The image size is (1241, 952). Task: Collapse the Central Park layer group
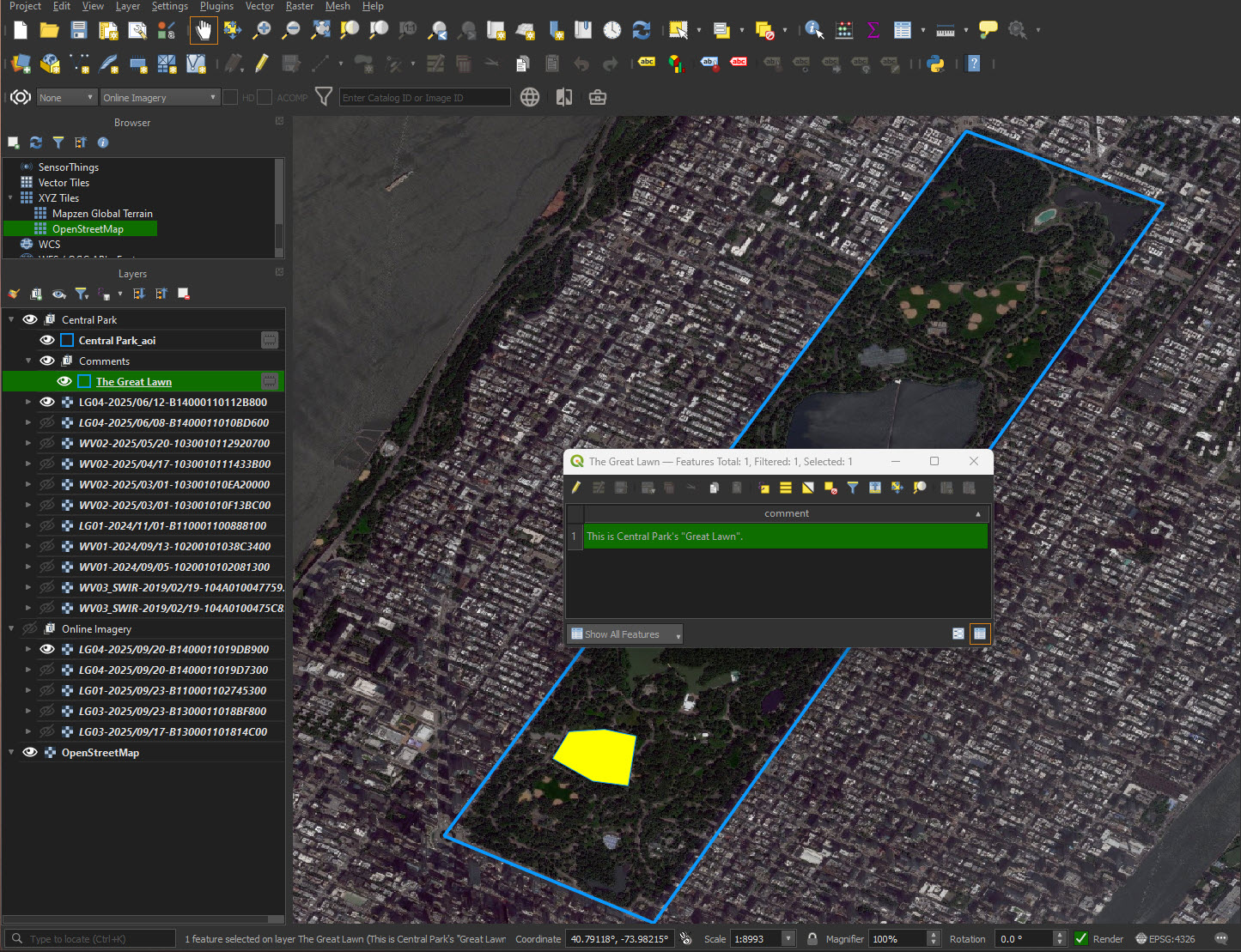[11, 320]
